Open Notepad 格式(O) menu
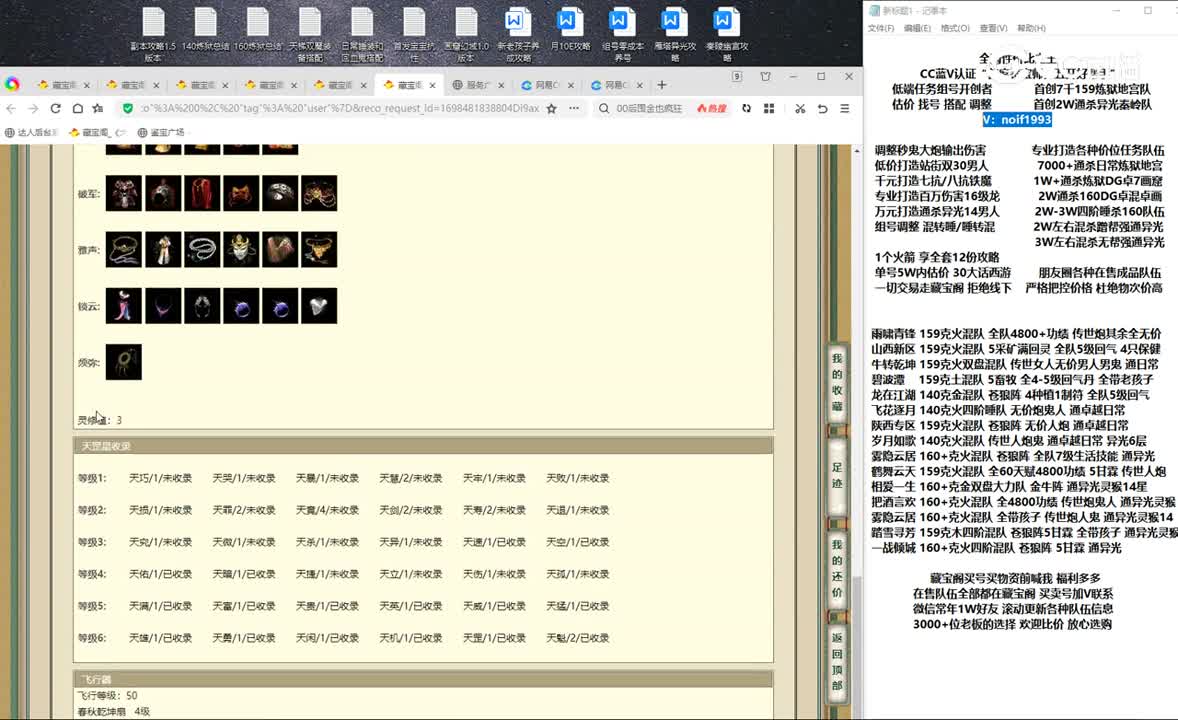1178x720 pixels. click(955, 28)
